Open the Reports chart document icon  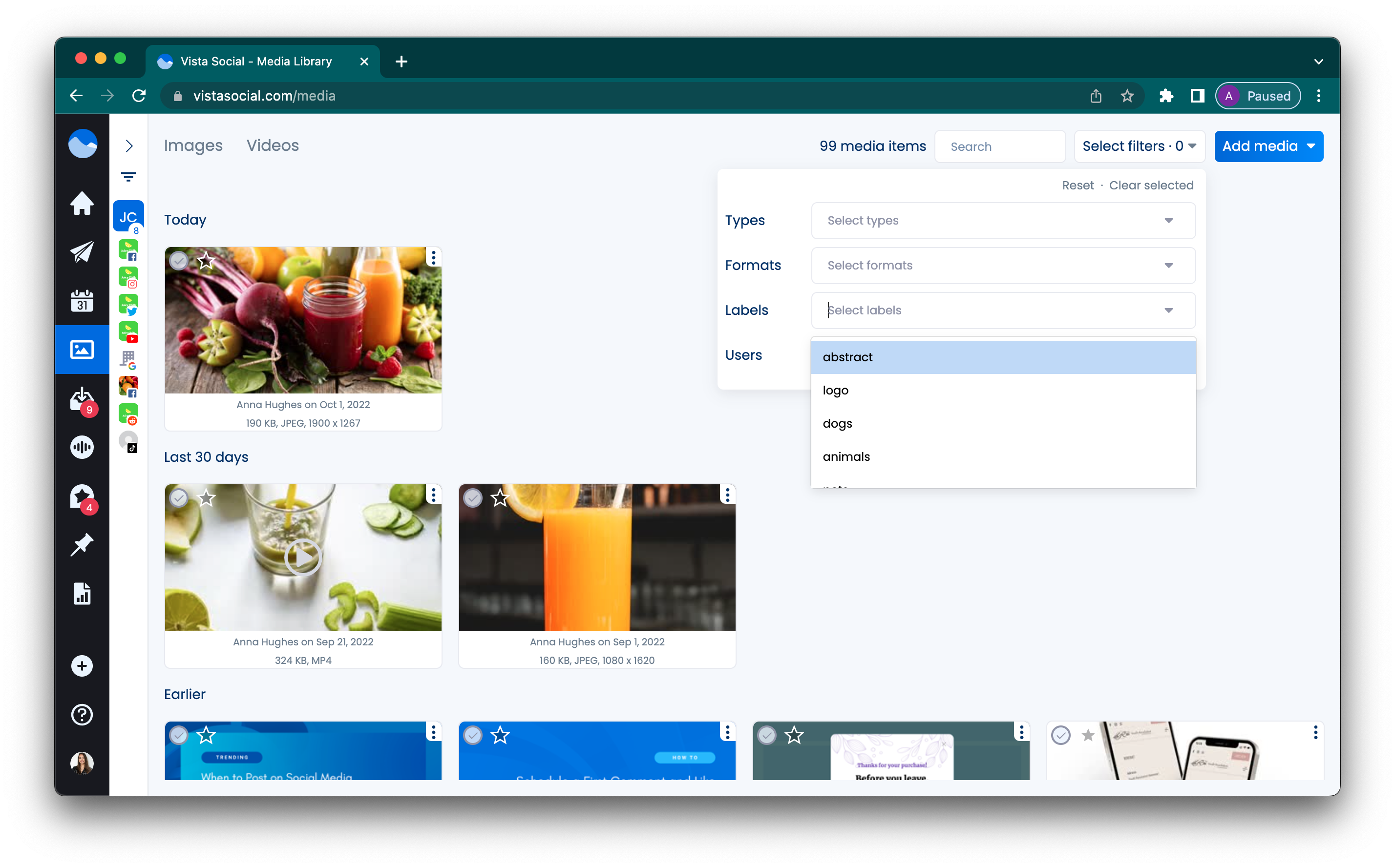coord(82,594)
